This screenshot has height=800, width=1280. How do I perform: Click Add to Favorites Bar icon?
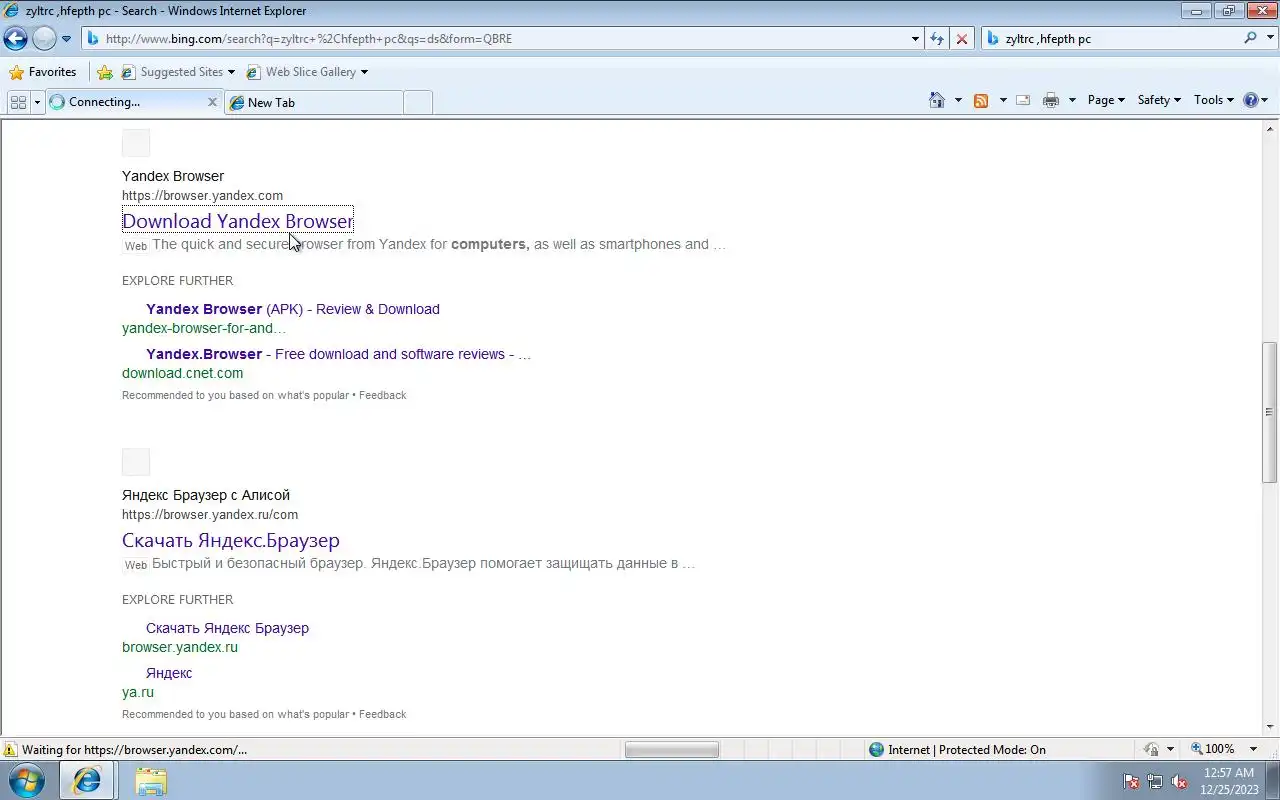point(105,72)
